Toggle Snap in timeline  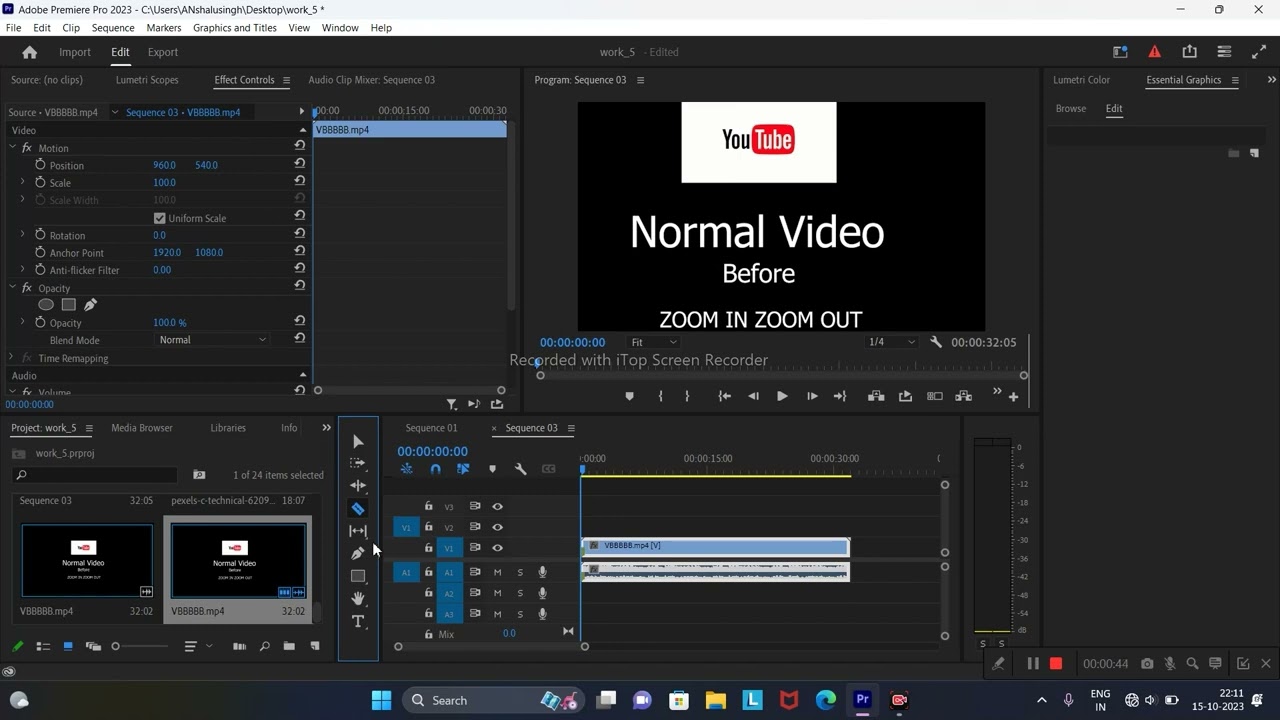(435, 469)
